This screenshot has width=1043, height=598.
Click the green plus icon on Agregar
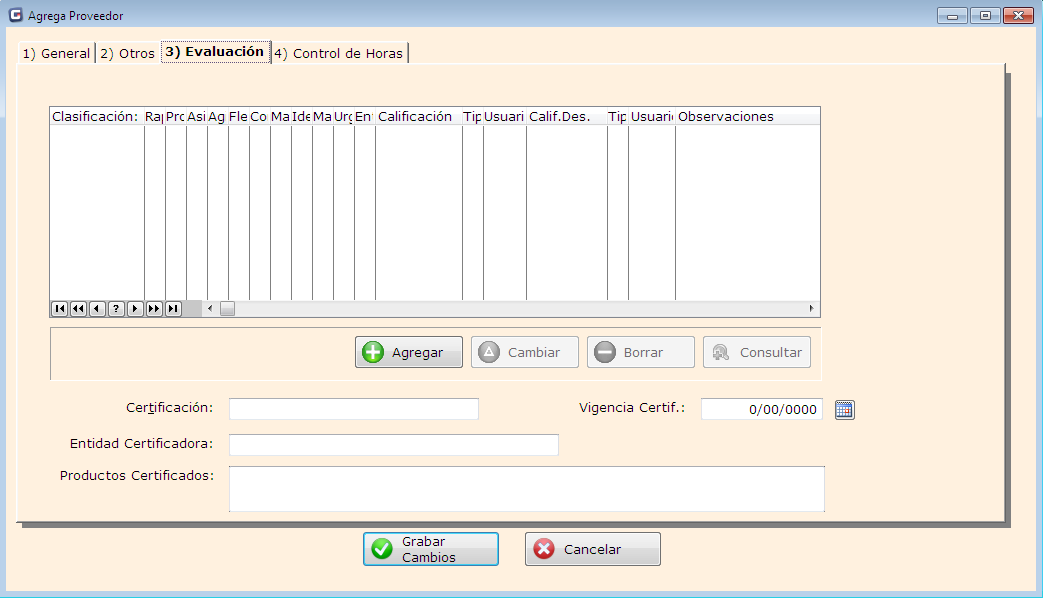(x=372, y=351)
